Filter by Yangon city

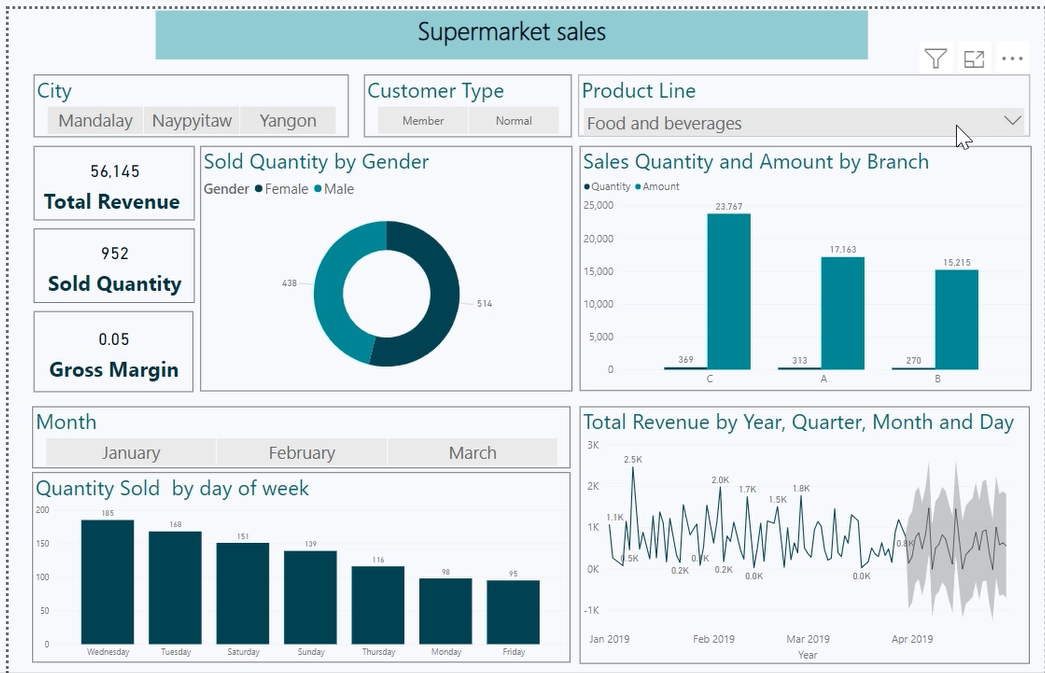tap(288, 120)
